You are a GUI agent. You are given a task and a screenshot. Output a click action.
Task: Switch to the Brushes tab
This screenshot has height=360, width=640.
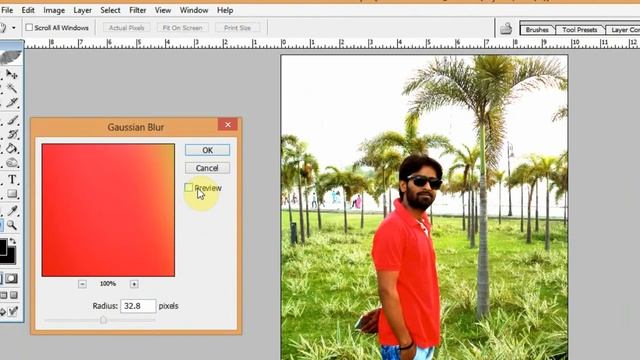[x=537, y=30]
